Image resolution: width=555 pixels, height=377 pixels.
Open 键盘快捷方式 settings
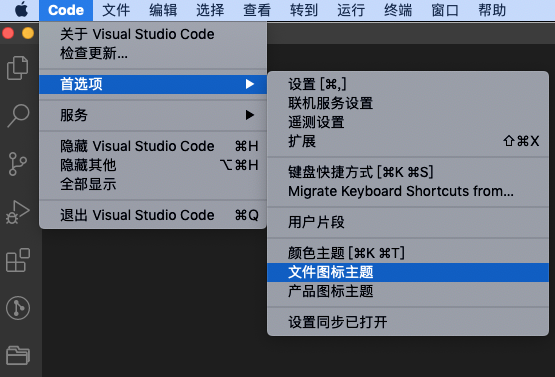tap(408, 172)
